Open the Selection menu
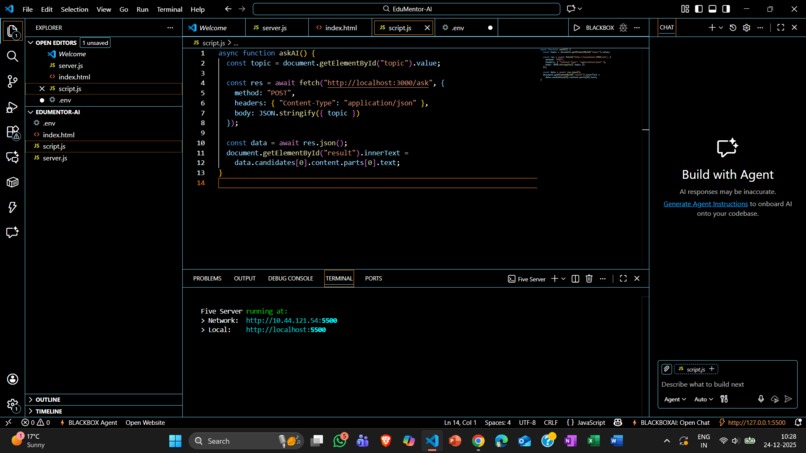 74,9
